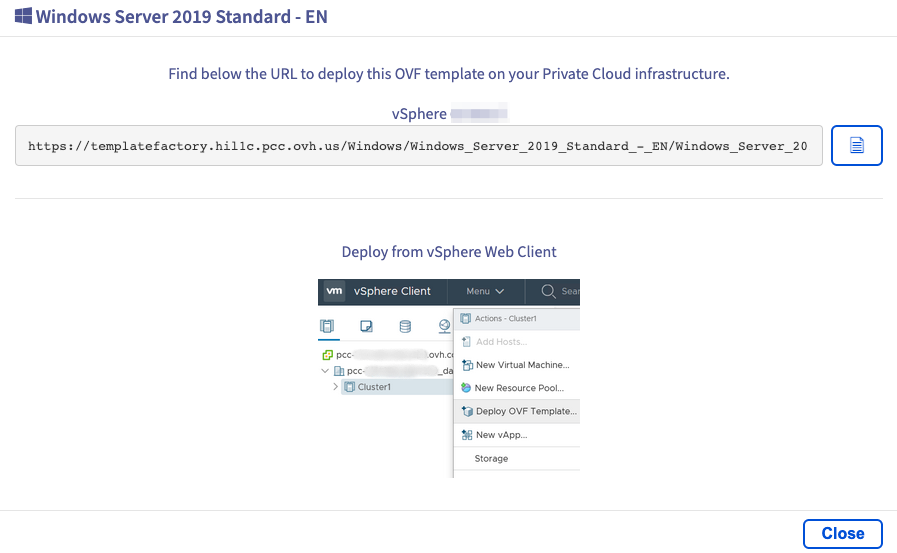This screenshot has height=553, width=897.
Task: Click the 'Find below the URL' instruction text
Action: [x=449, y=74]
